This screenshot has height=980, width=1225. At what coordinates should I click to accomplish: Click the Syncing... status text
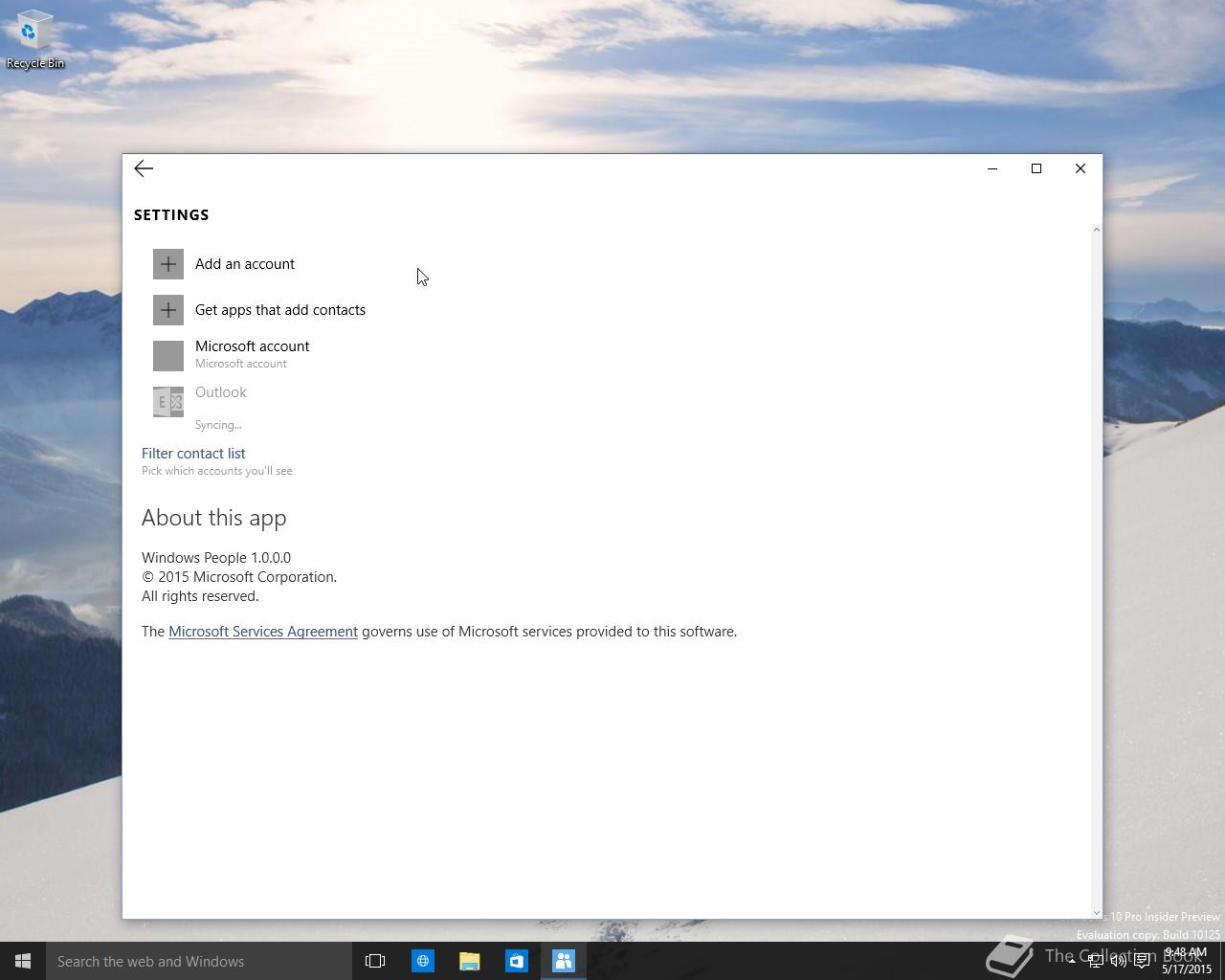(x=218, y=425)
